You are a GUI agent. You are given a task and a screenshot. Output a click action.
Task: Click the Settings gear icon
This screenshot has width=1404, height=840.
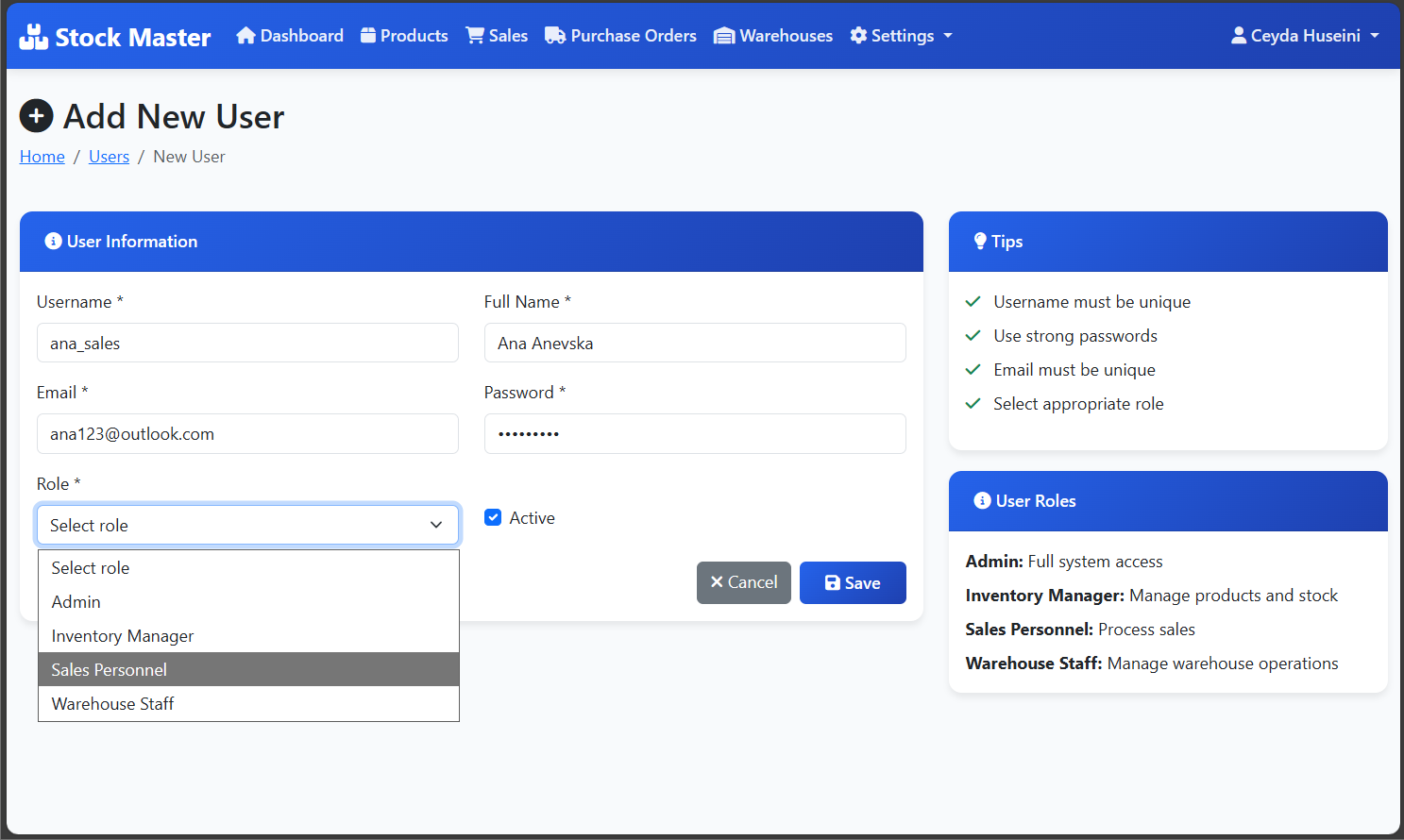click(858, 36)
